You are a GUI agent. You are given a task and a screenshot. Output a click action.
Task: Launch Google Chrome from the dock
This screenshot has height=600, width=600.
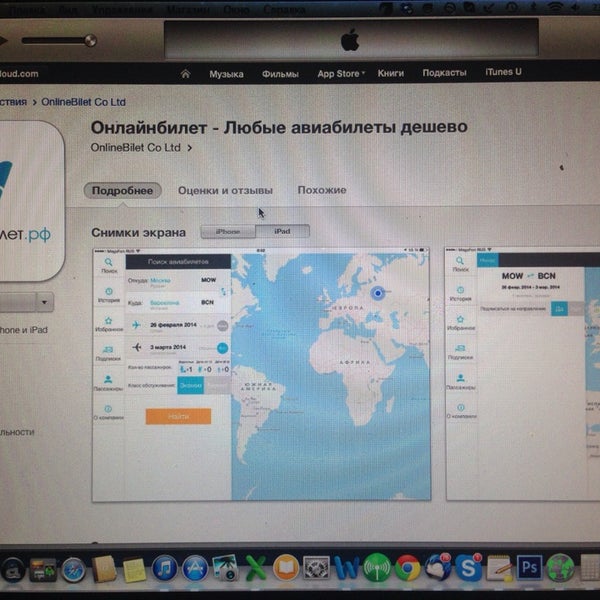tap(408, 568)
